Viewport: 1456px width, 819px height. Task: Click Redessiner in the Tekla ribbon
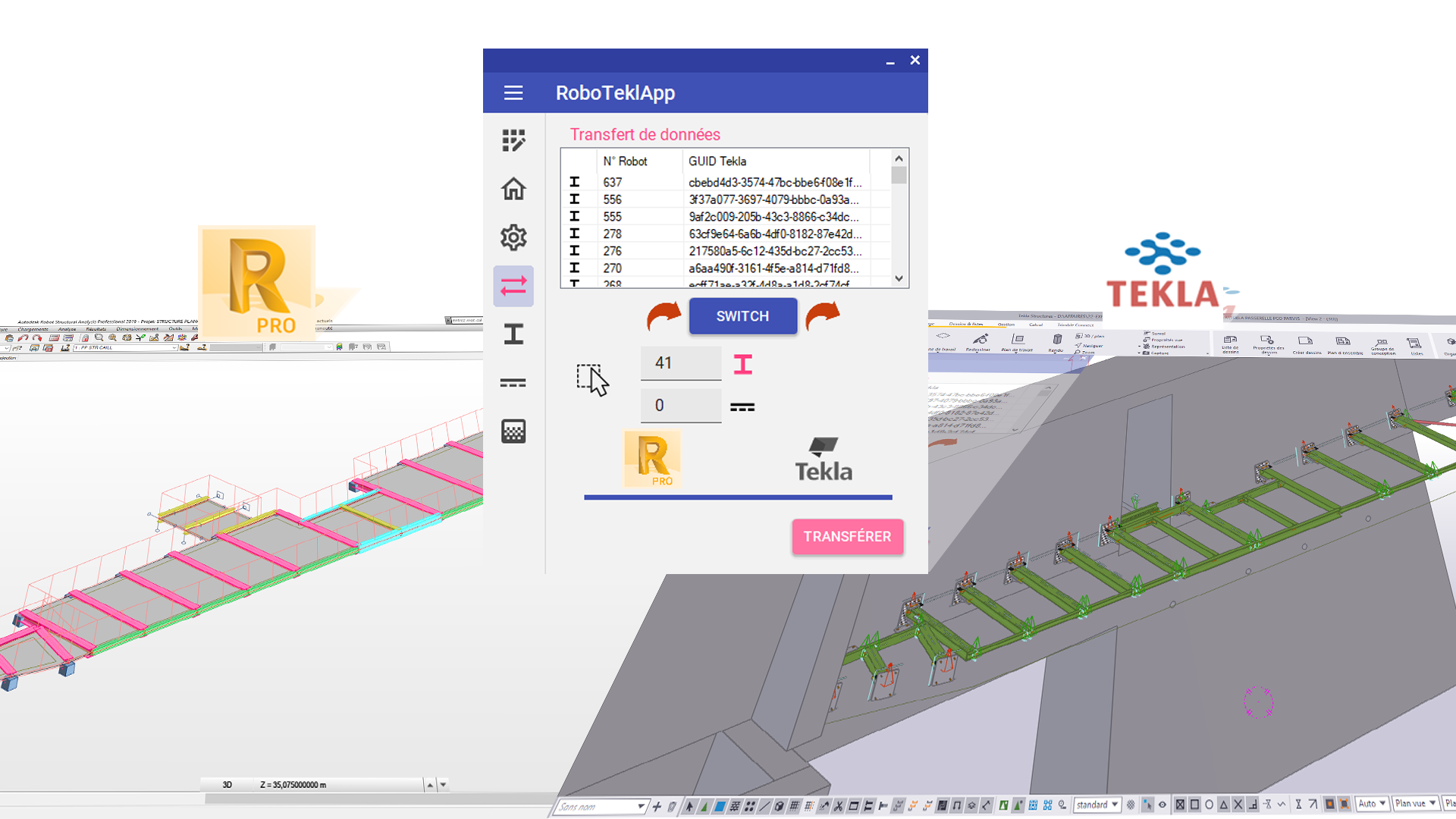click(x=978, y=343)
